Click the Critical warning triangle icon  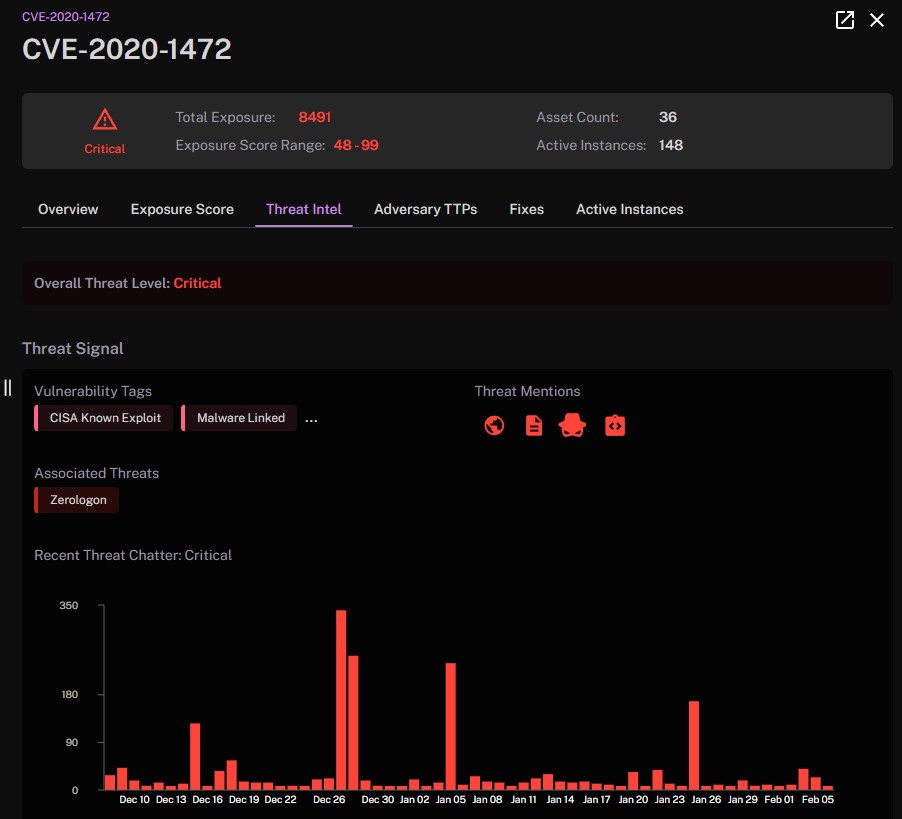pos(105,120)
